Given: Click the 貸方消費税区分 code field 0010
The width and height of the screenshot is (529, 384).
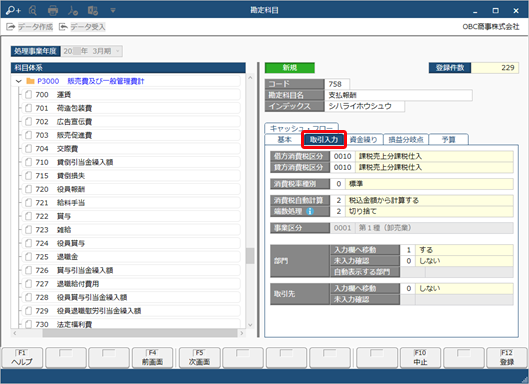Looking at the screenshot, I should pyautogui.click(x=342, y=167).
